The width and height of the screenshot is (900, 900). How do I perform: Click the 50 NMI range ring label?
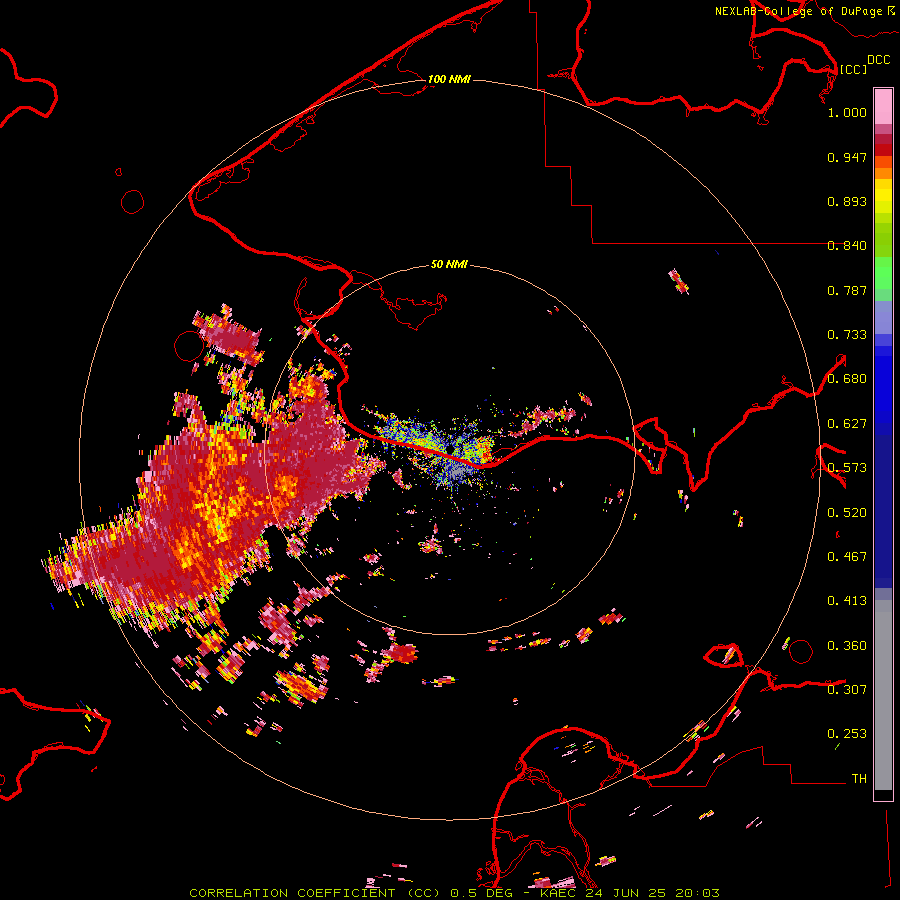coord(449,264)
